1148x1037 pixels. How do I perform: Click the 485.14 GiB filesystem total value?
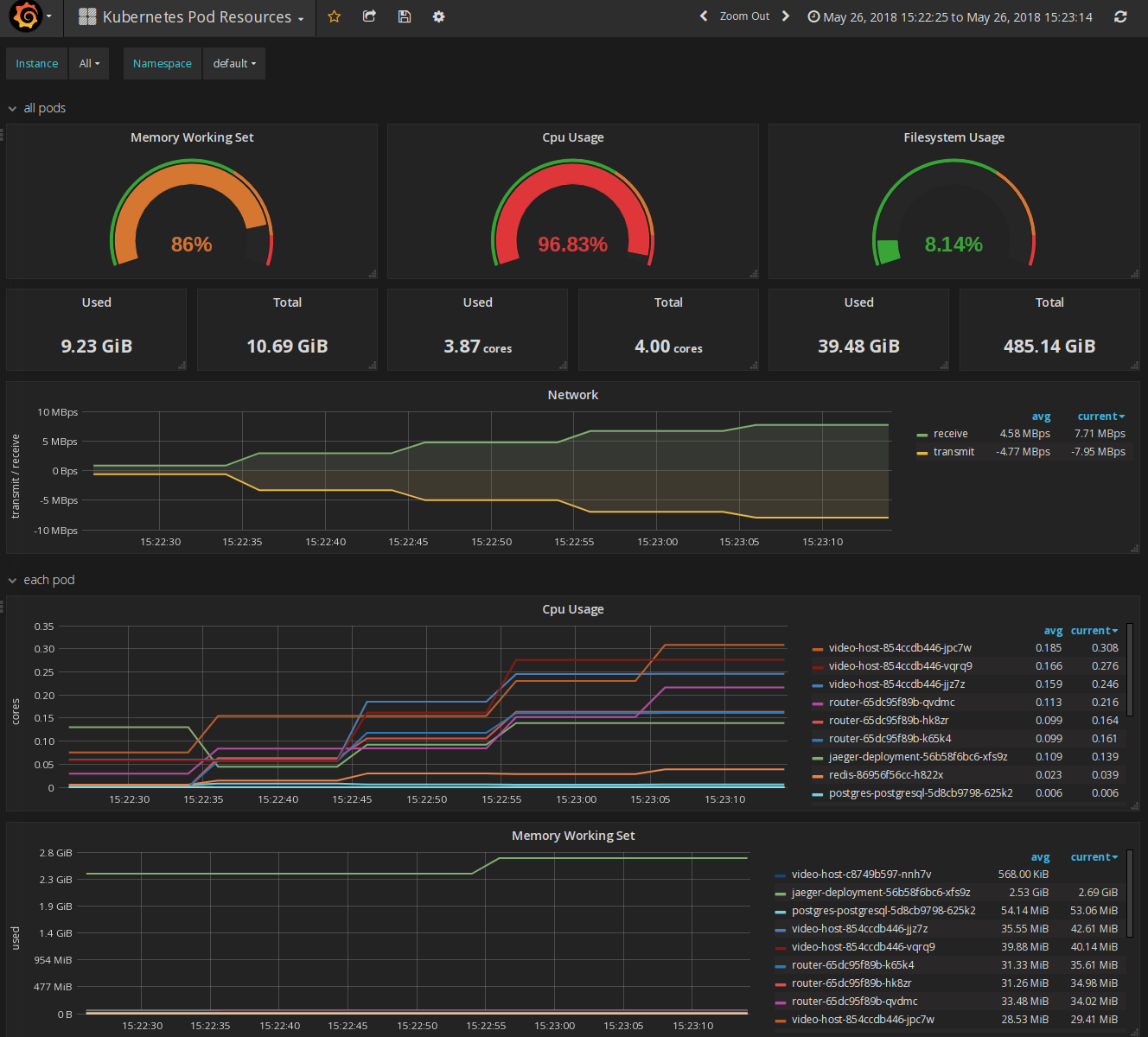click(1049, 347)
